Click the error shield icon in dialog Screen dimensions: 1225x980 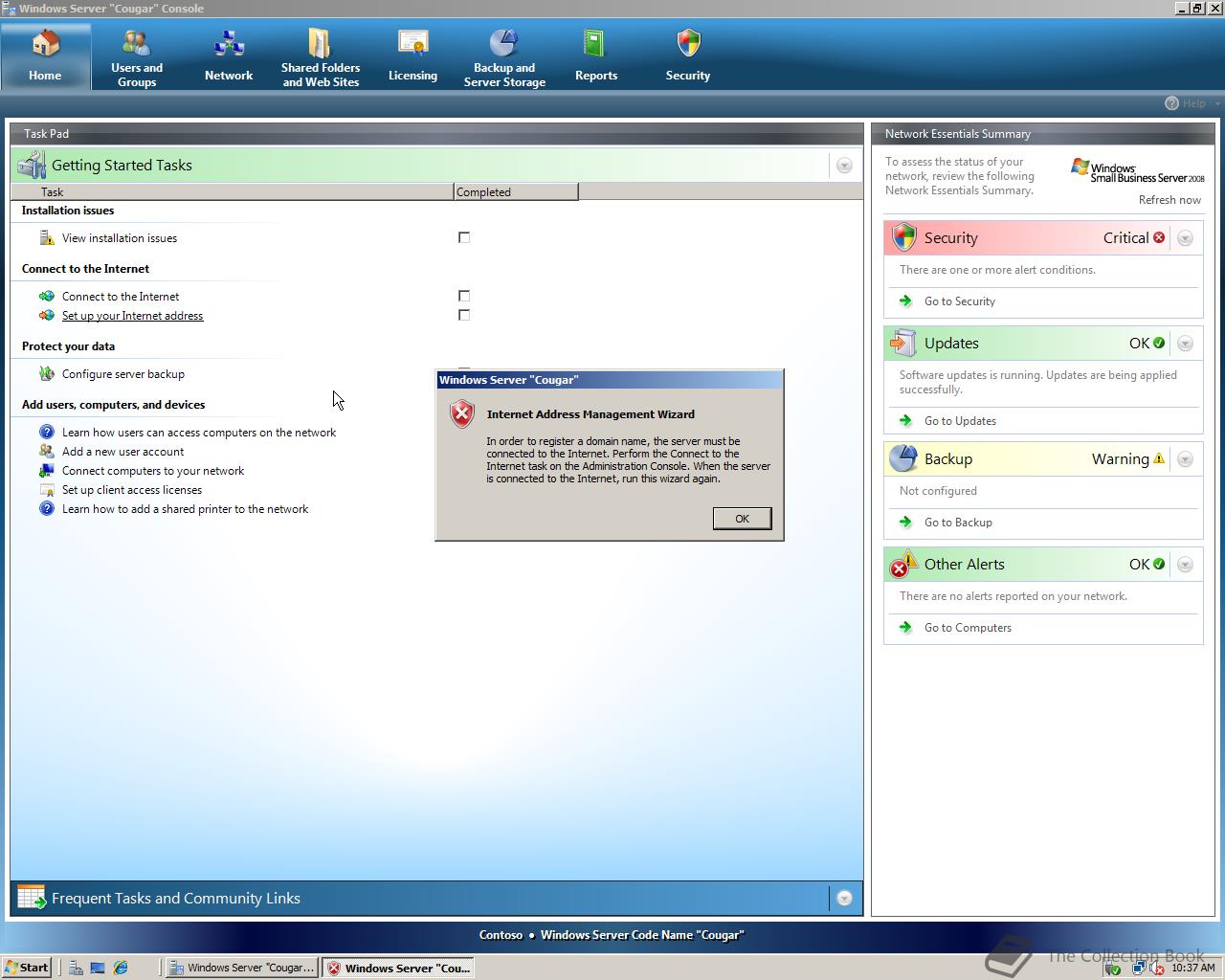pyautogui.click(x=462, y=413)
